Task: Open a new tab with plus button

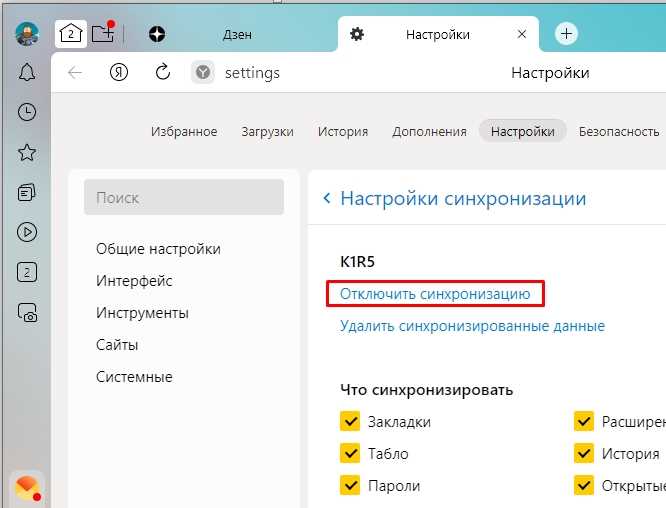Action: (x=566, y=34)
